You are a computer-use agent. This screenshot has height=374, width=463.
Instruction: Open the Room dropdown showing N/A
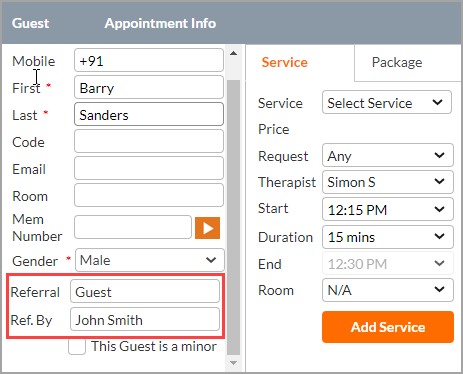pos(388,290)
